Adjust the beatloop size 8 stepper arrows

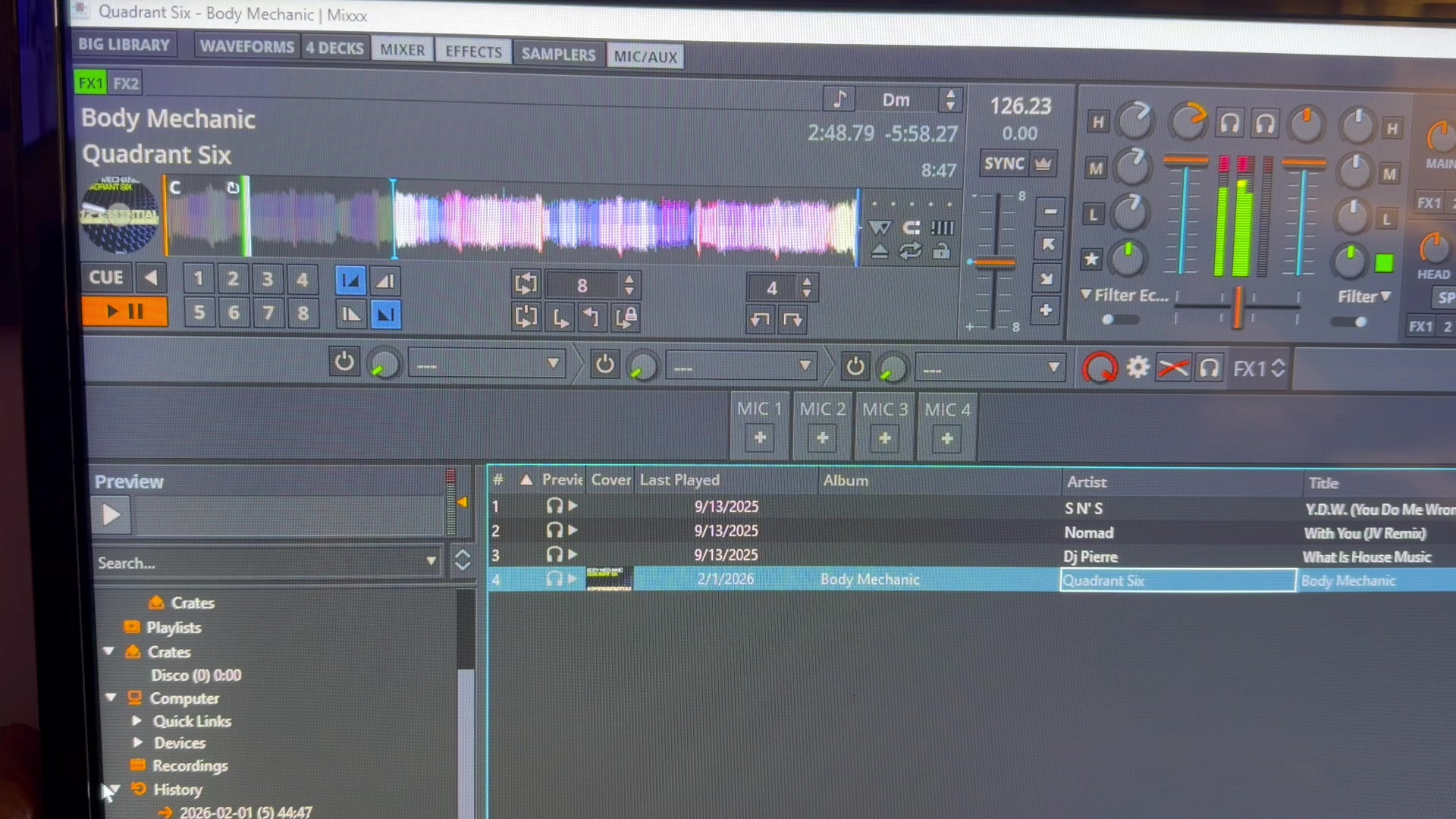click(629, 285)
